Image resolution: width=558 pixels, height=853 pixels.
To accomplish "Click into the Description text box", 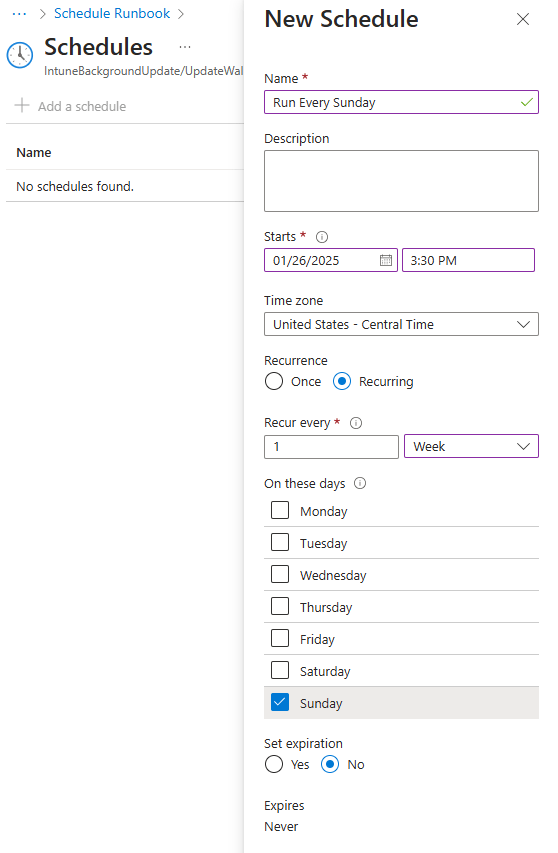I will click(401, 181).
